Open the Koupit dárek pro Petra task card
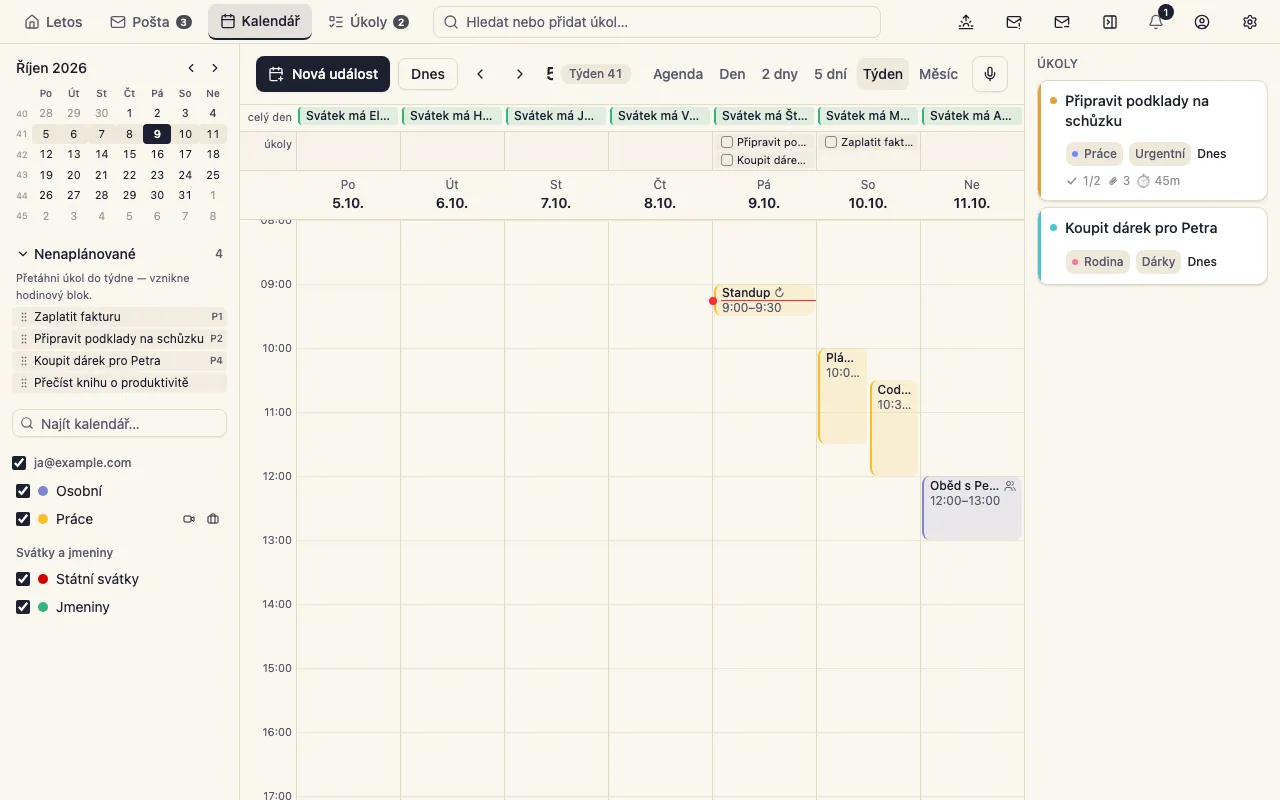The height and width of the screenshot is (800, 1280). pos(1153,246)
